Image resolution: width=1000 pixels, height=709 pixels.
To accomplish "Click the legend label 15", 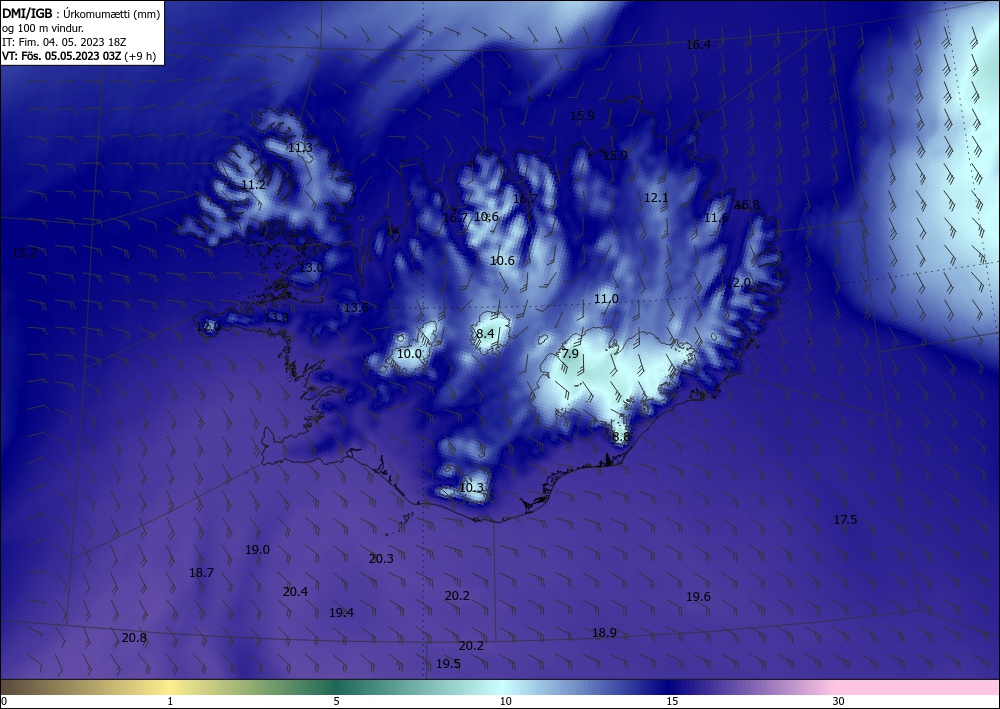I will point(672,702).
